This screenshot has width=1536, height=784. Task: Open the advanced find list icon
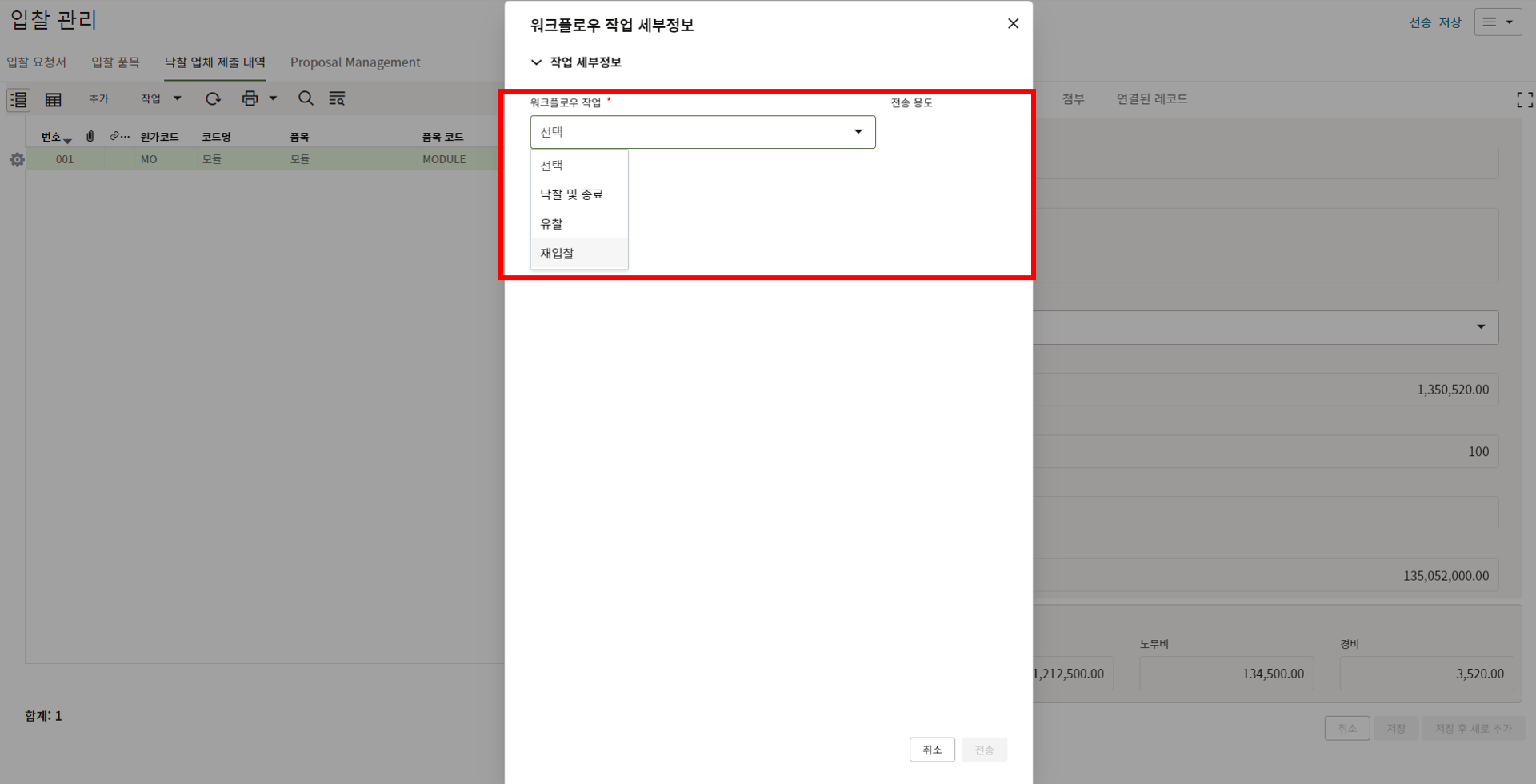[x=337, y=98]
